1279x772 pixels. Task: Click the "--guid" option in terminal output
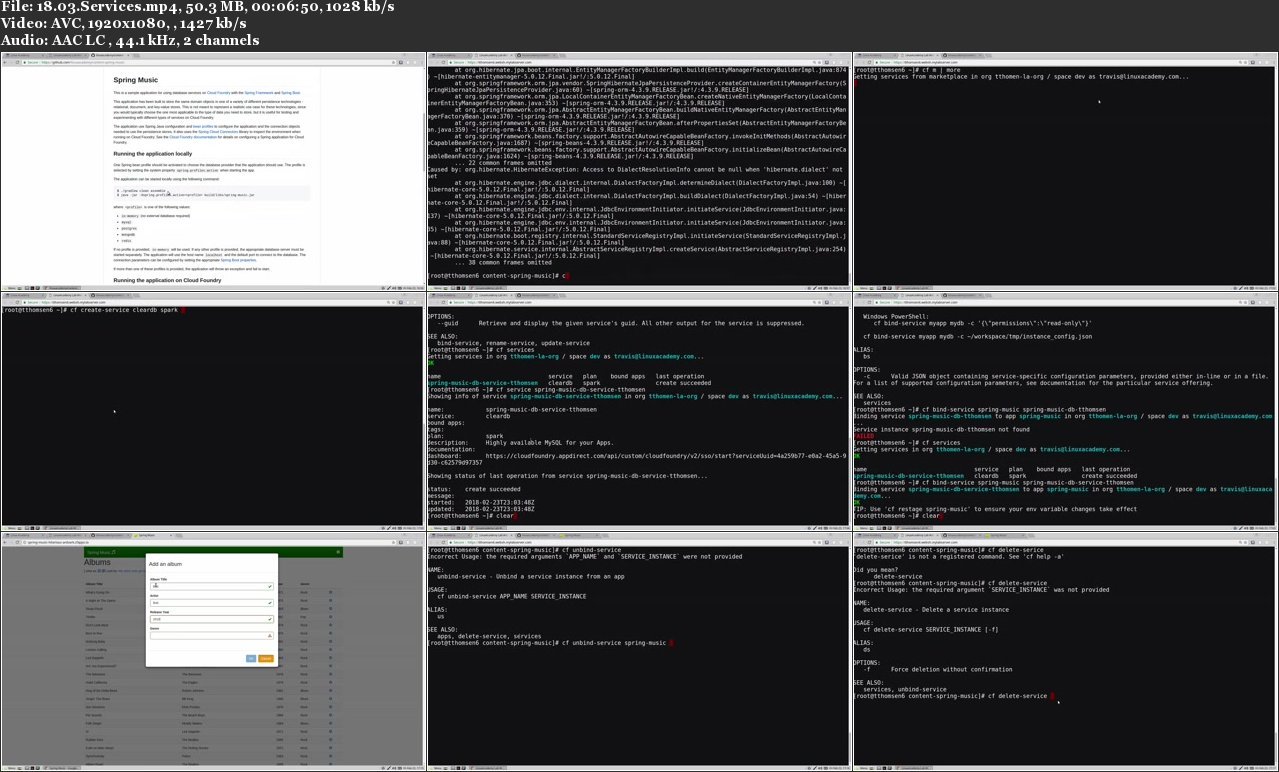[x=447, y=323]
